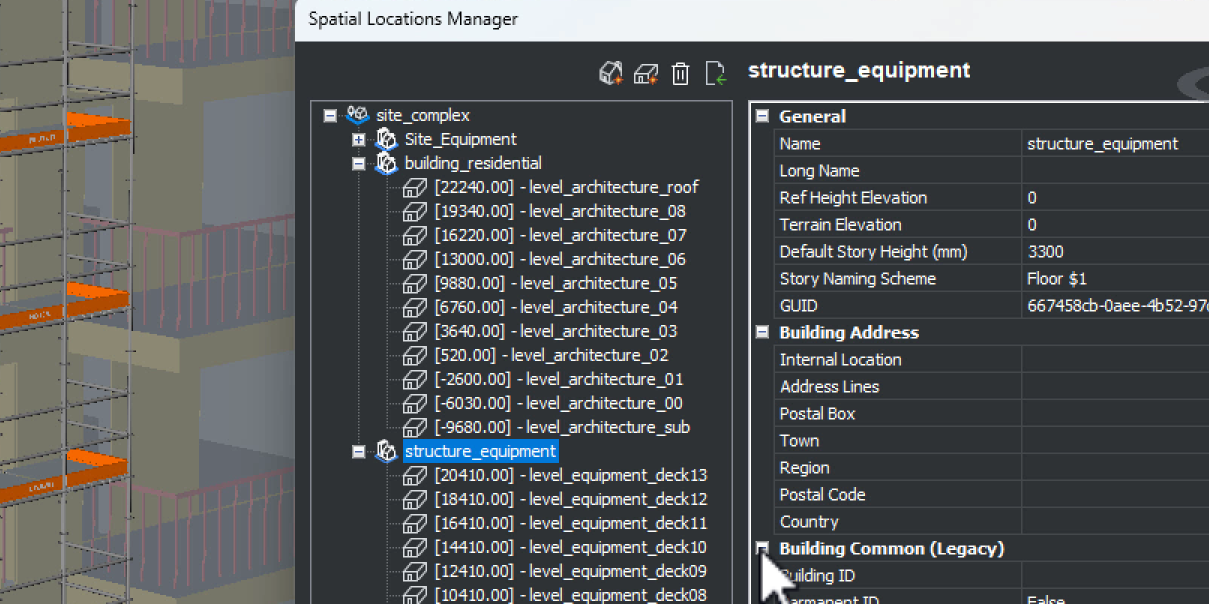Collapse the Building Address section
1209x604 pixels.
(x=762, y=332)
